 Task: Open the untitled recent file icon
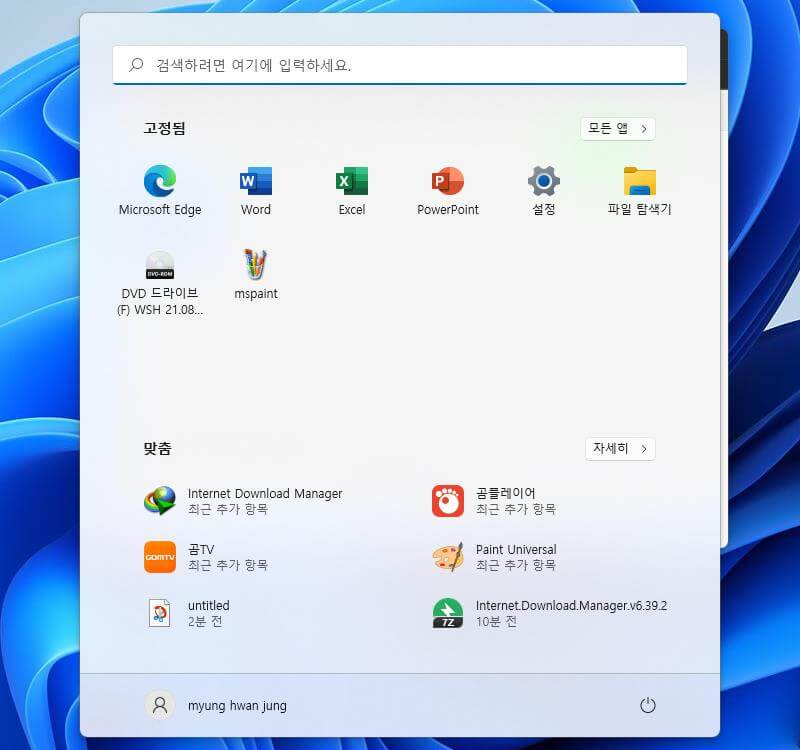tap(160, 613)
